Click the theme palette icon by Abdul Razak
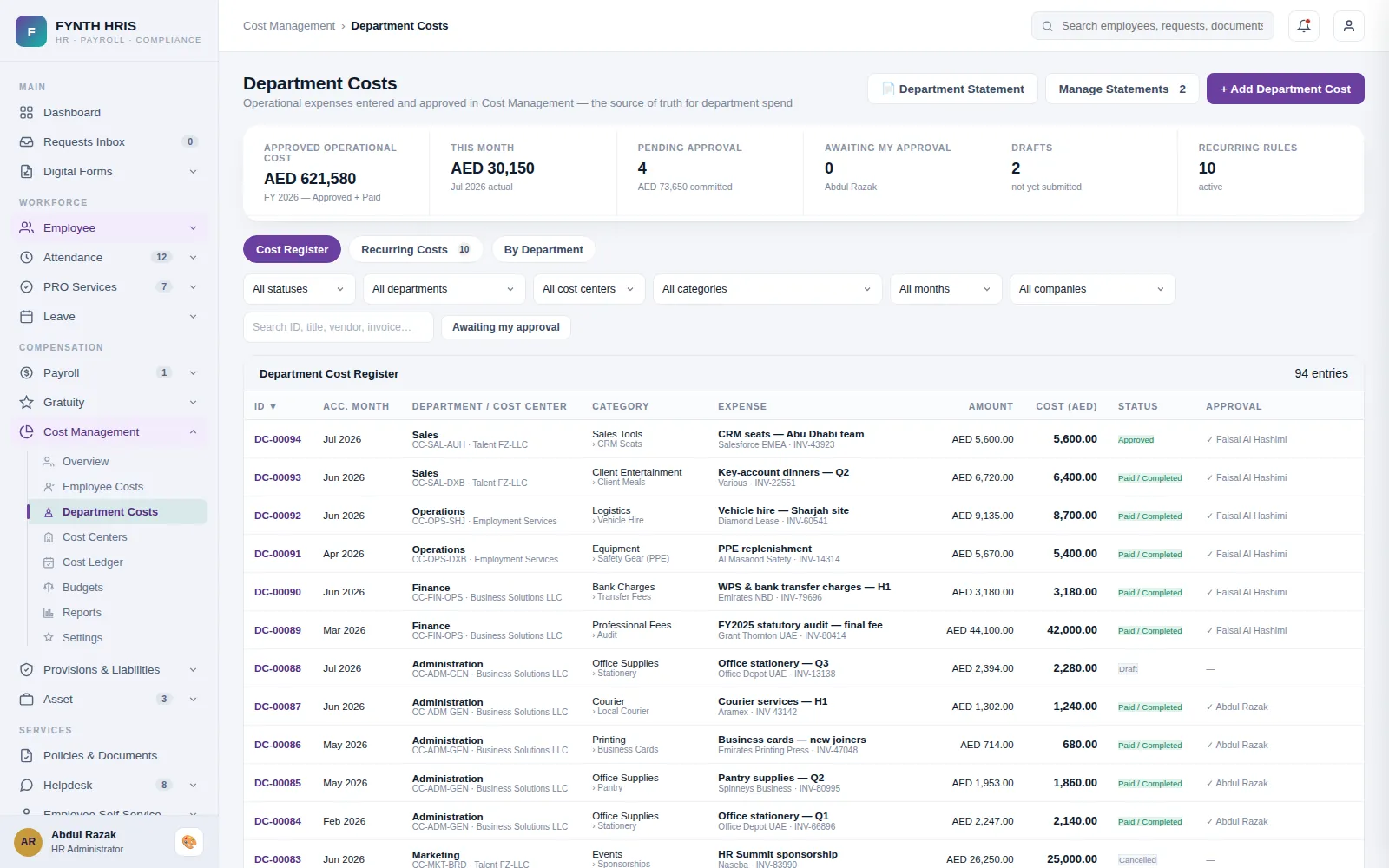The width and height of the screenshot is (1389, 868). click(189, 842)
